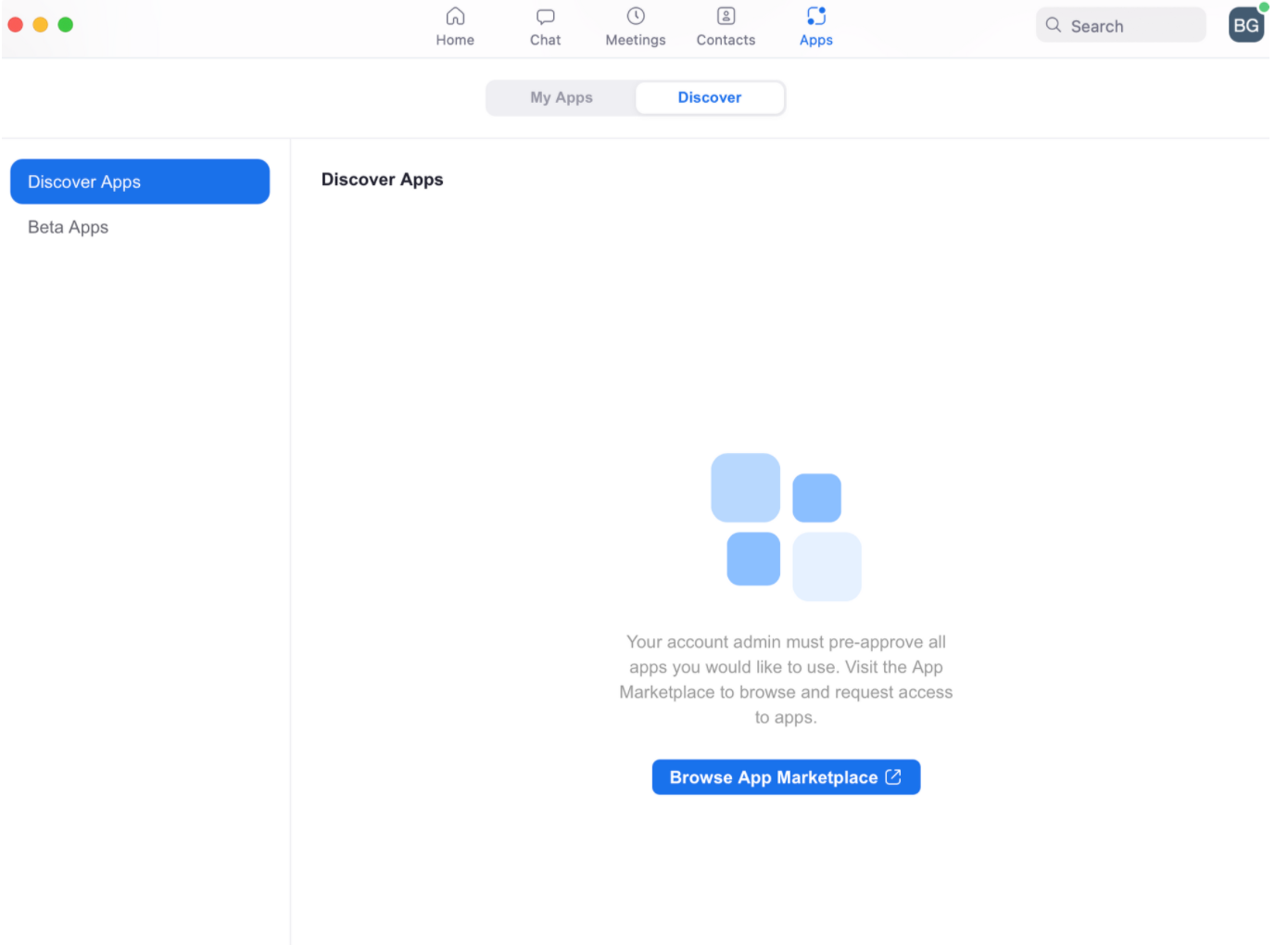Close the window with the red button
The width and height of the screenshot is (1288, 945).
[16, 24]
